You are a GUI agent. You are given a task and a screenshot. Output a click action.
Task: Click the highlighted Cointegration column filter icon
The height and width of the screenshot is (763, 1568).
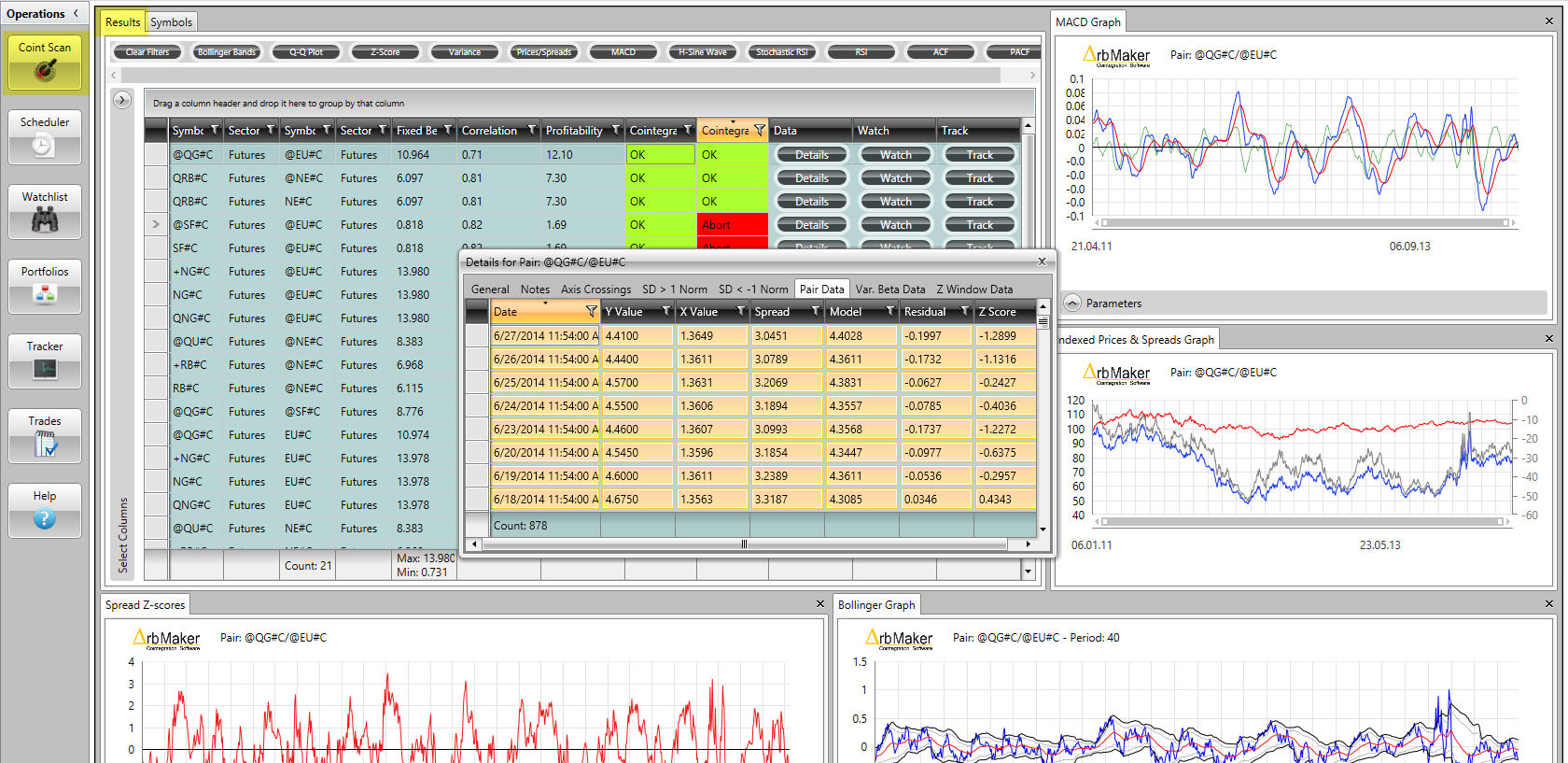760,130
